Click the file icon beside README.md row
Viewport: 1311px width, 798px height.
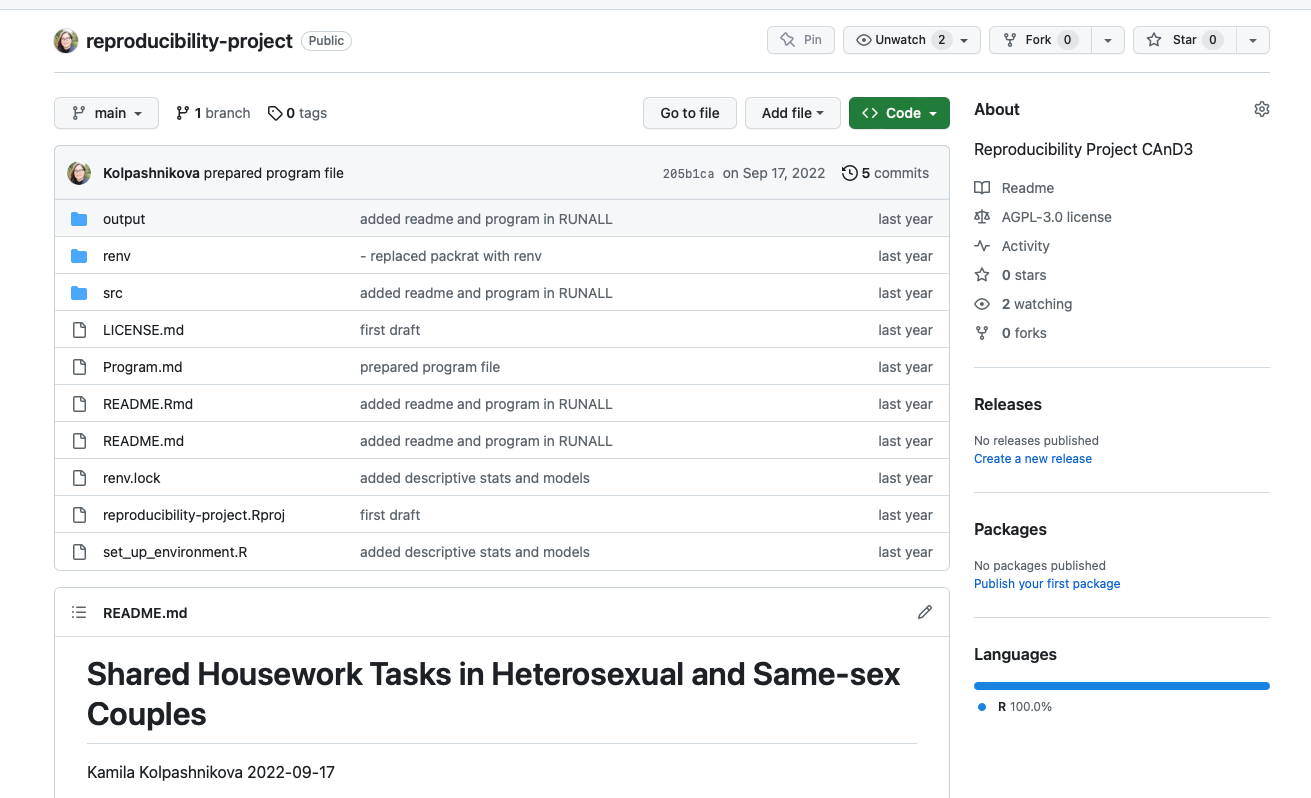click(79, 441)
